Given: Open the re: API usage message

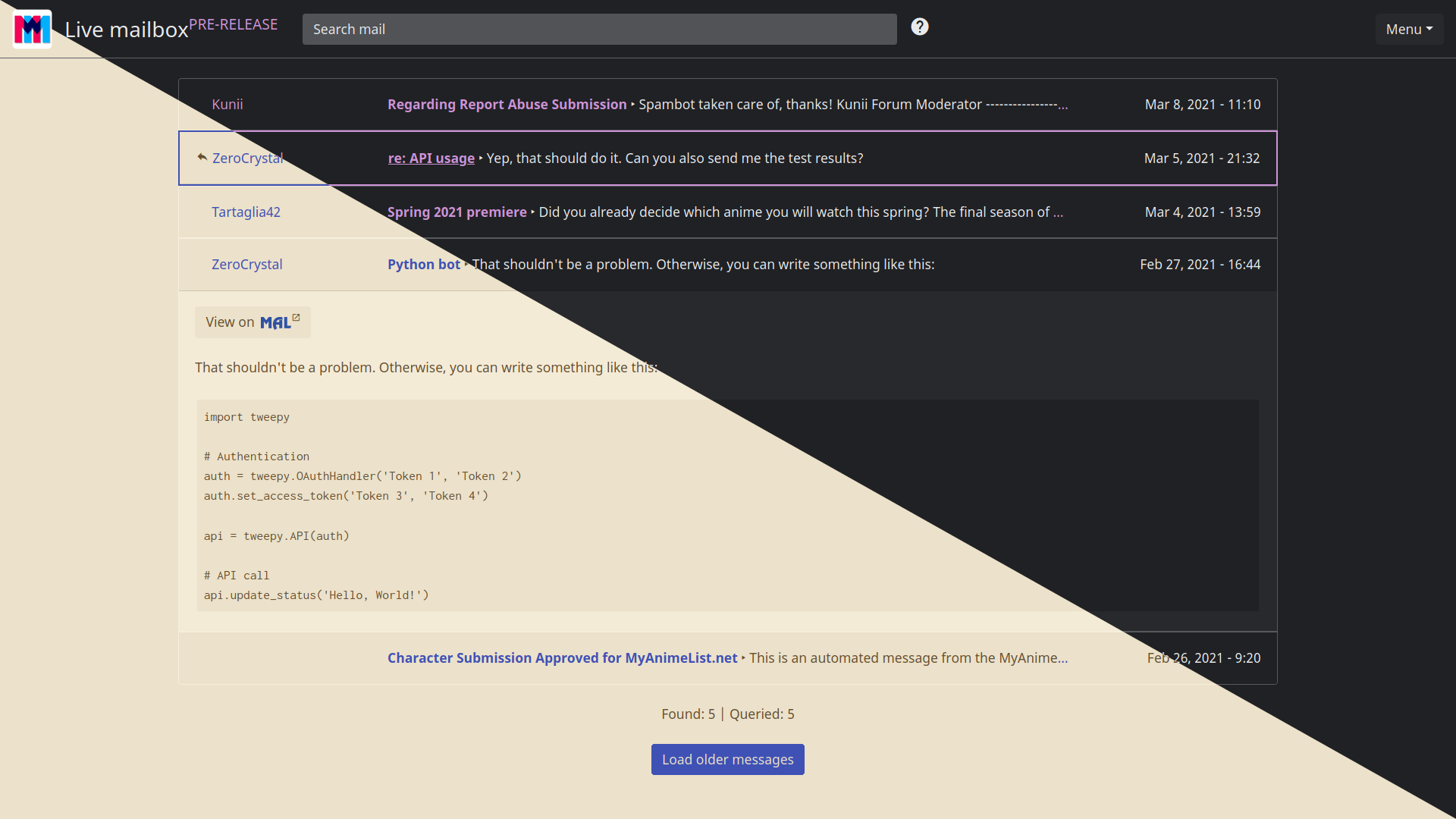Looking at the screenshot, I should click(x=431, y=158).
